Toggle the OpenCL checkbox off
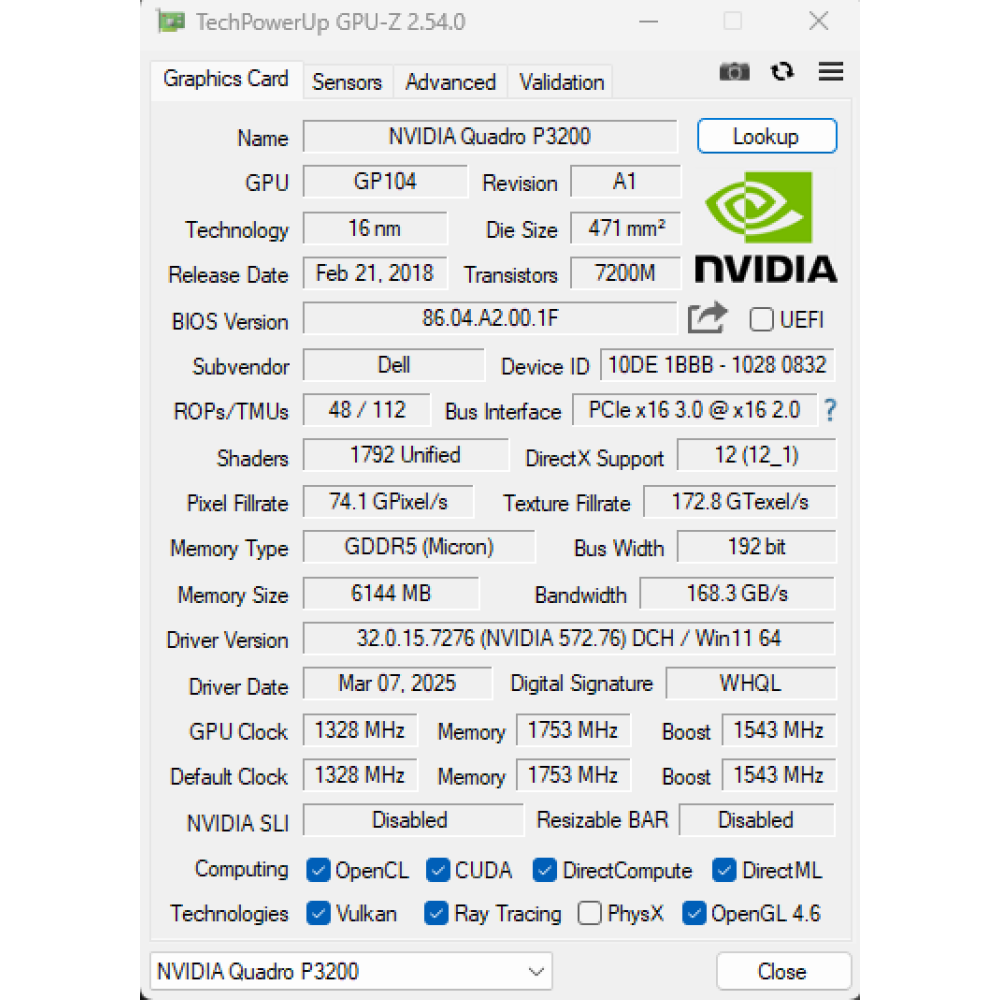Image resolution: width=1000 pixels, height=1000 pixels. click(x=316, y=870)
